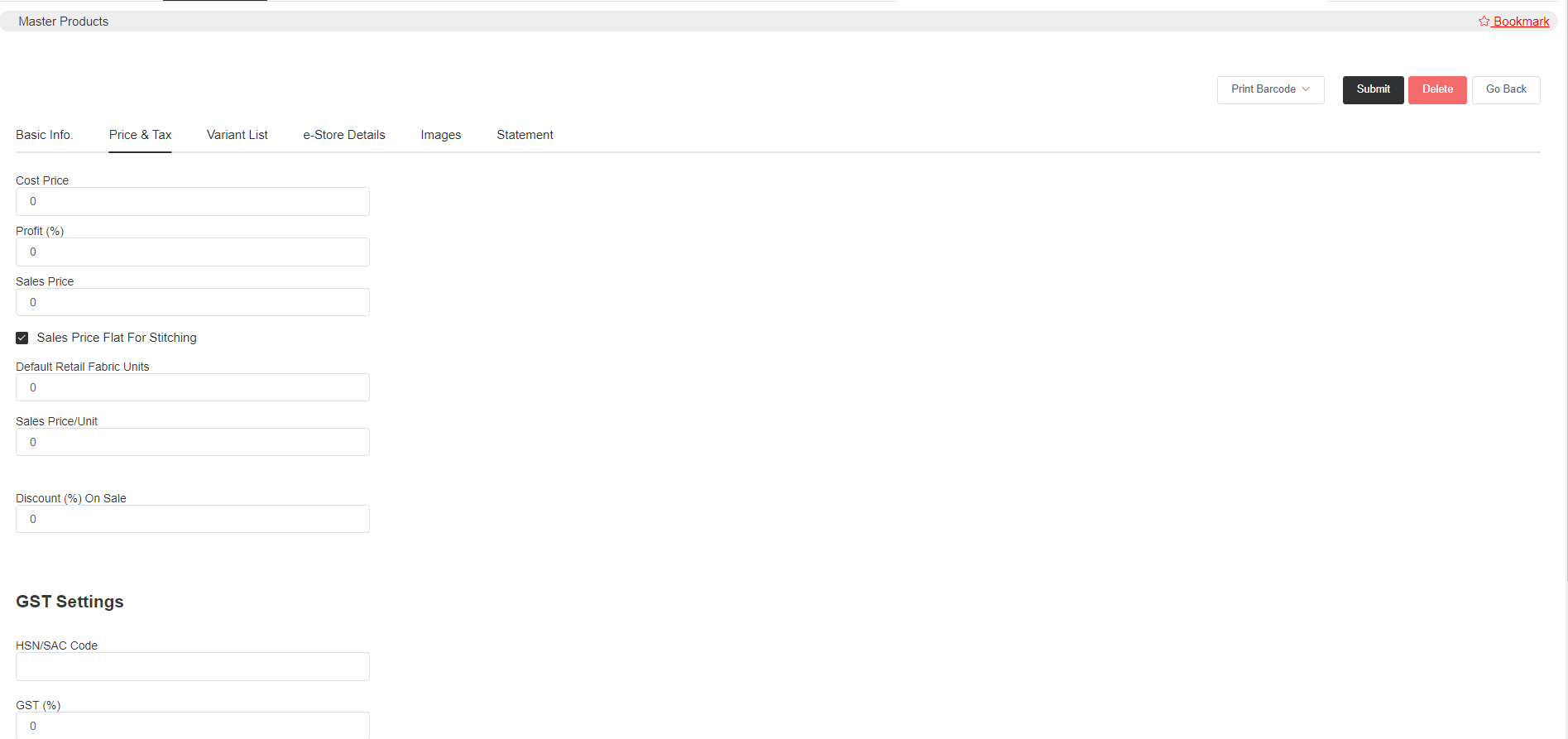Click the red Delete button
This screenshot has width=1568, height=739.
pyautogui.click(x=1437, y=89)
